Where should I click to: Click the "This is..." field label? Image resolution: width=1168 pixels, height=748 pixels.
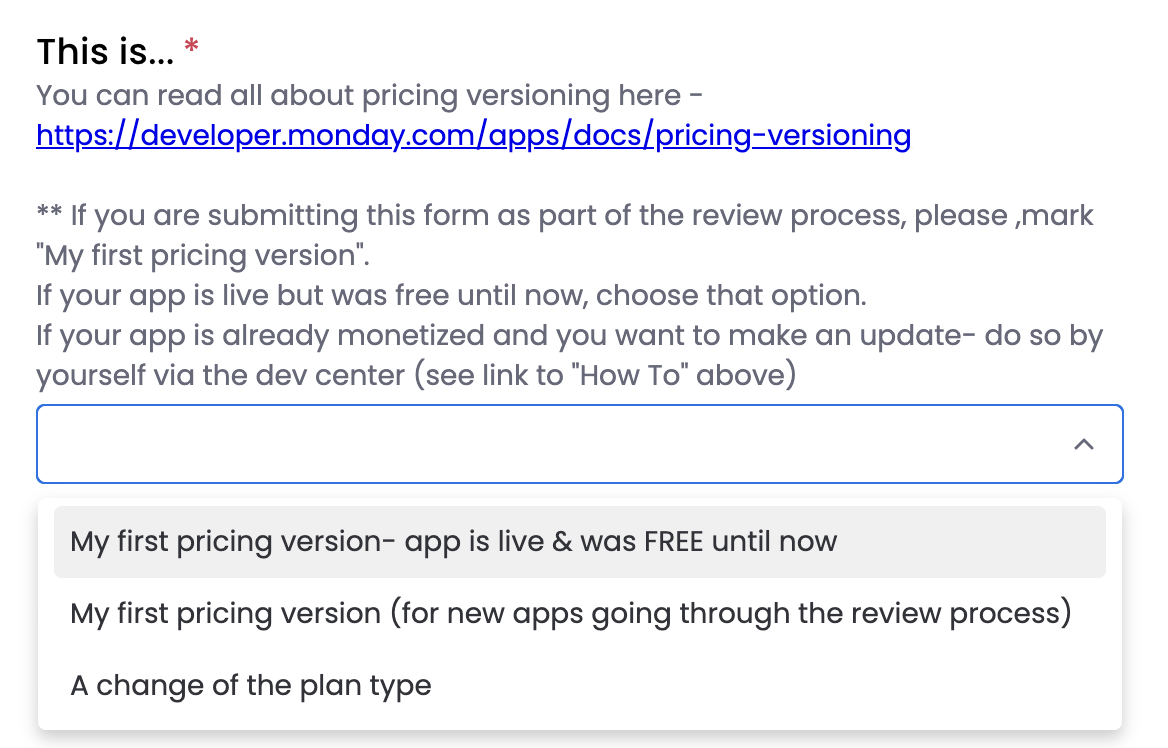click(105, 51)
